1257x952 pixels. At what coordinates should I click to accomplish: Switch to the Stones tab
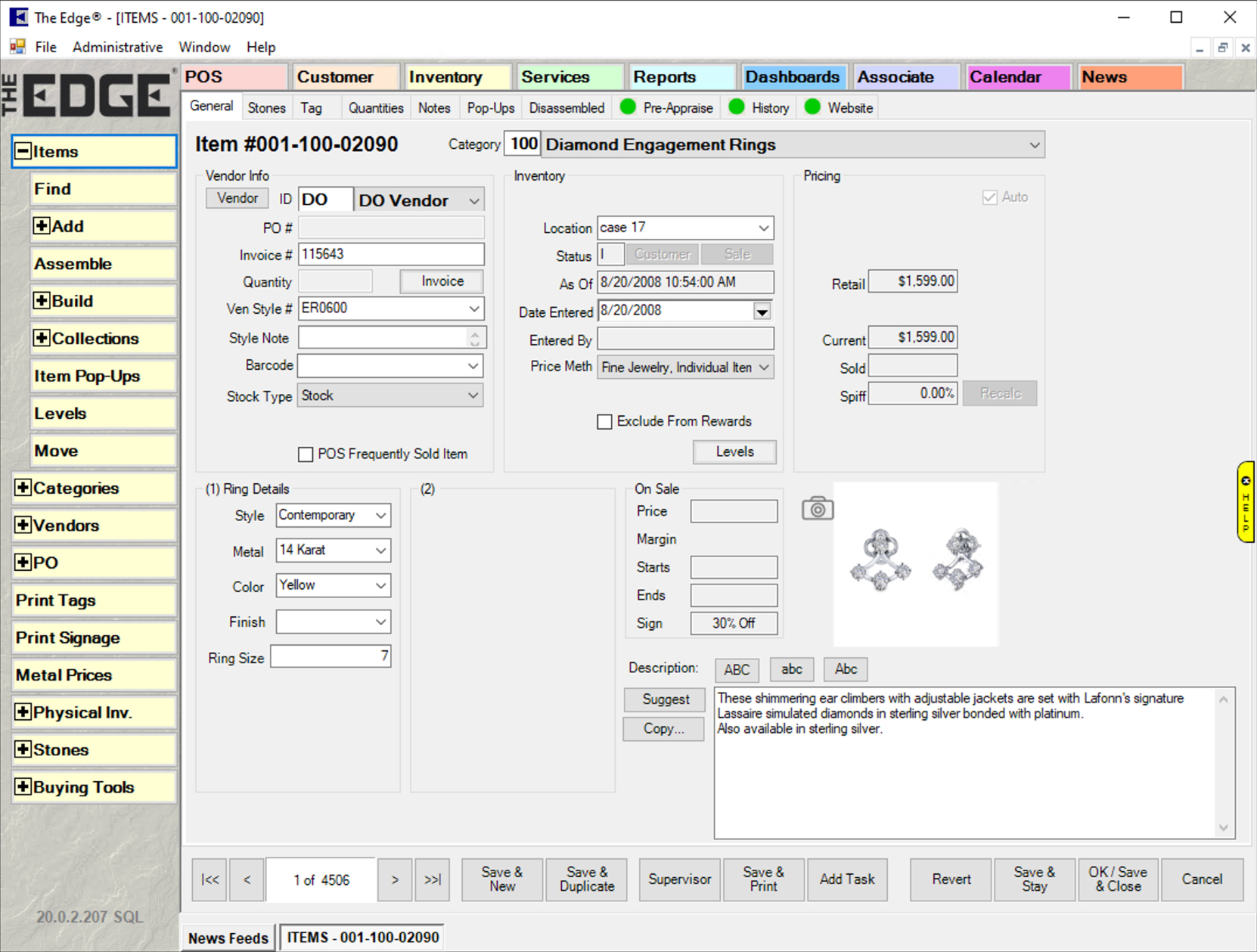[266, 108]
